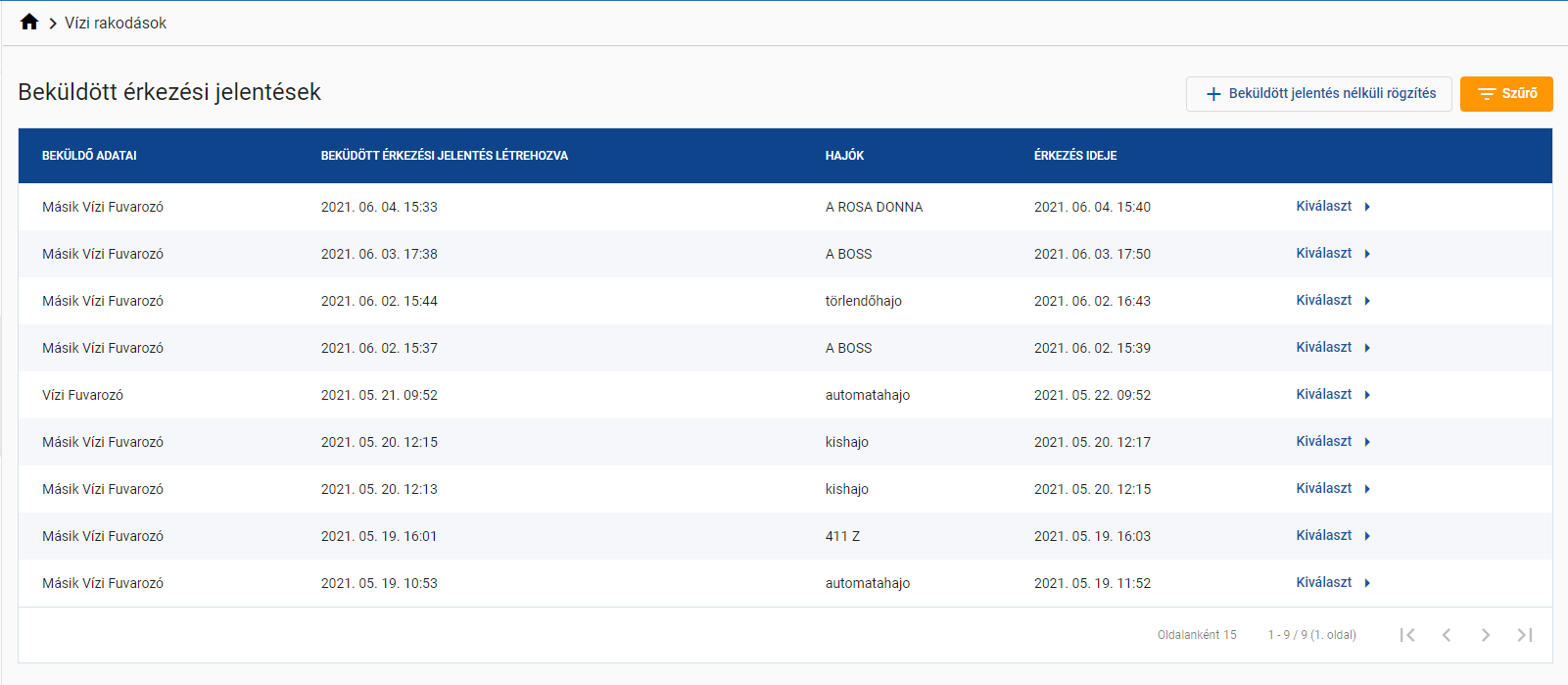Click the plus icon for new record
This screenshot has width=1568, height=685.
tap(1213, 94)
